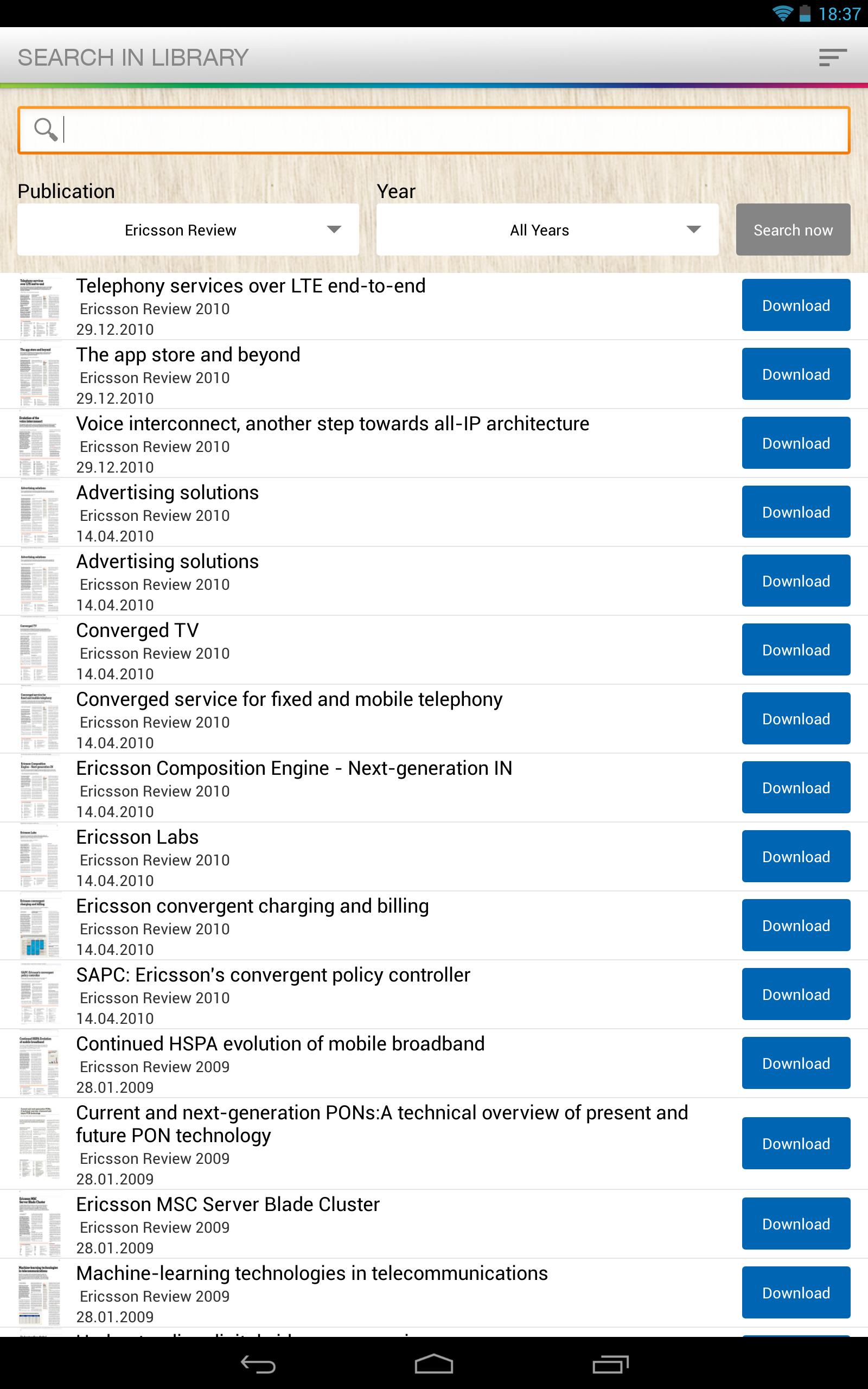Download Machine-learning technologies in telecommunications
Screen dimensions: 868x1389
coord(796,1292)
